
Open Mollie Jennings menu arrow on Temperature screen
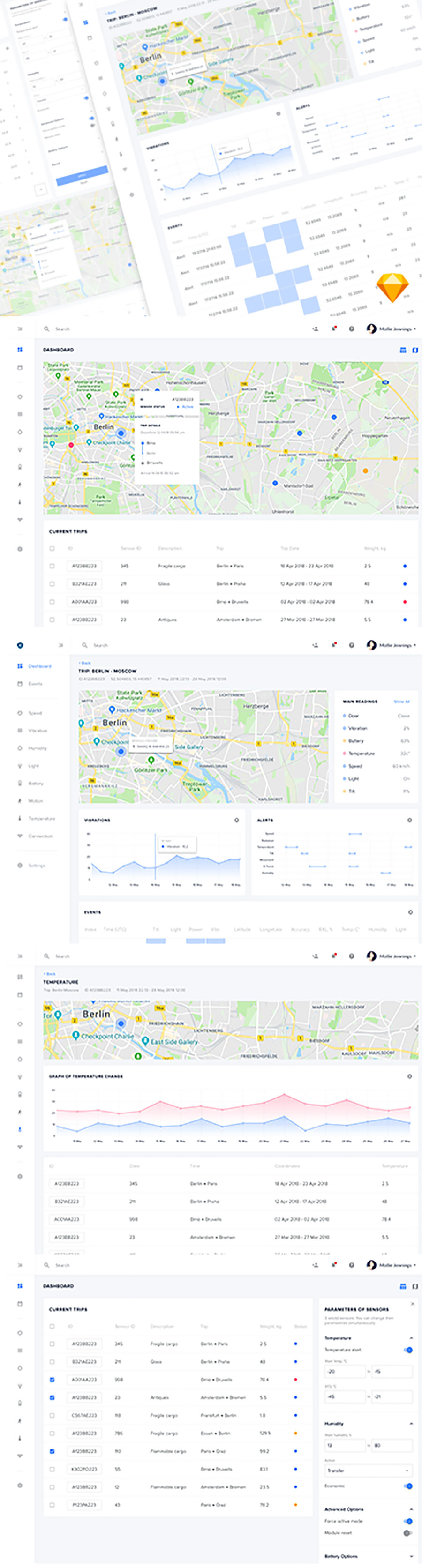(x=415, y=956)
